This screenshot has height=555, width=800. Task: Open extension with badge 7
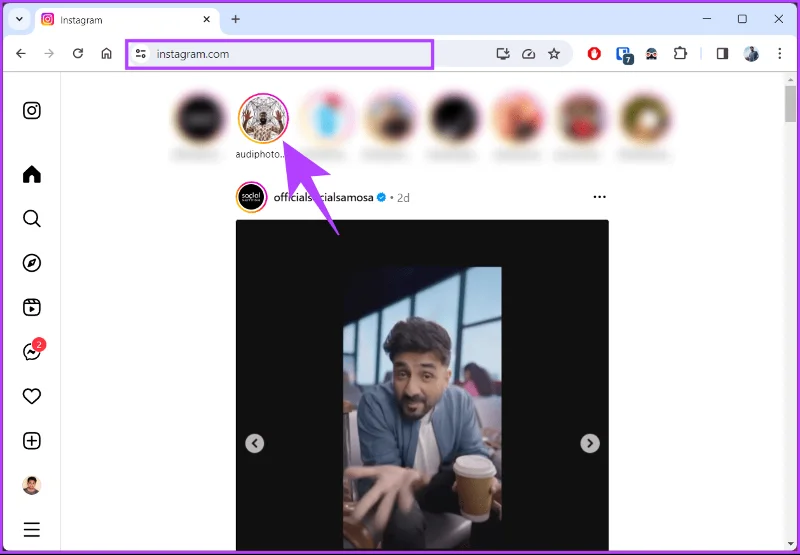pyautogui.click(x=624, y=55)
